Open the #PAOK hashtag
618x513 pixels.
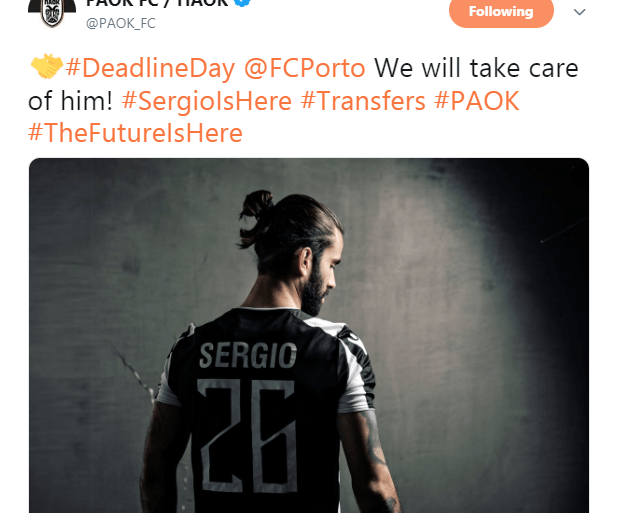click(477, 101)
